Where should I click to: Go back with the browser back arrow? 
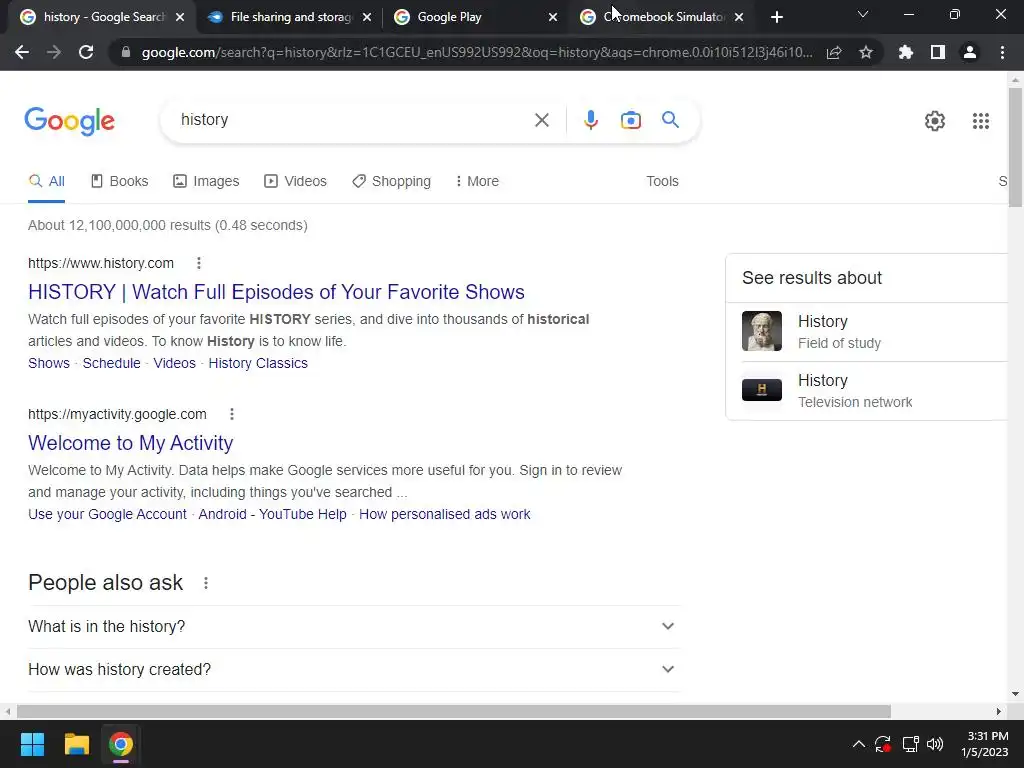pyautogui.click(x=22, y=52)
